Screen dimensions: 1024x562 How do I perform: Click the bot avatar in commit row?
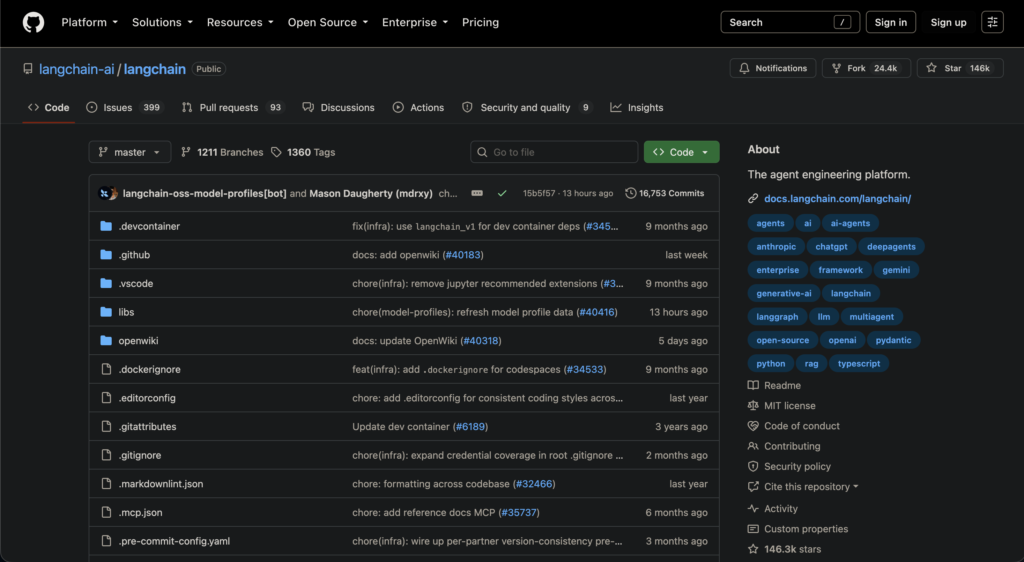click(104, 193)
